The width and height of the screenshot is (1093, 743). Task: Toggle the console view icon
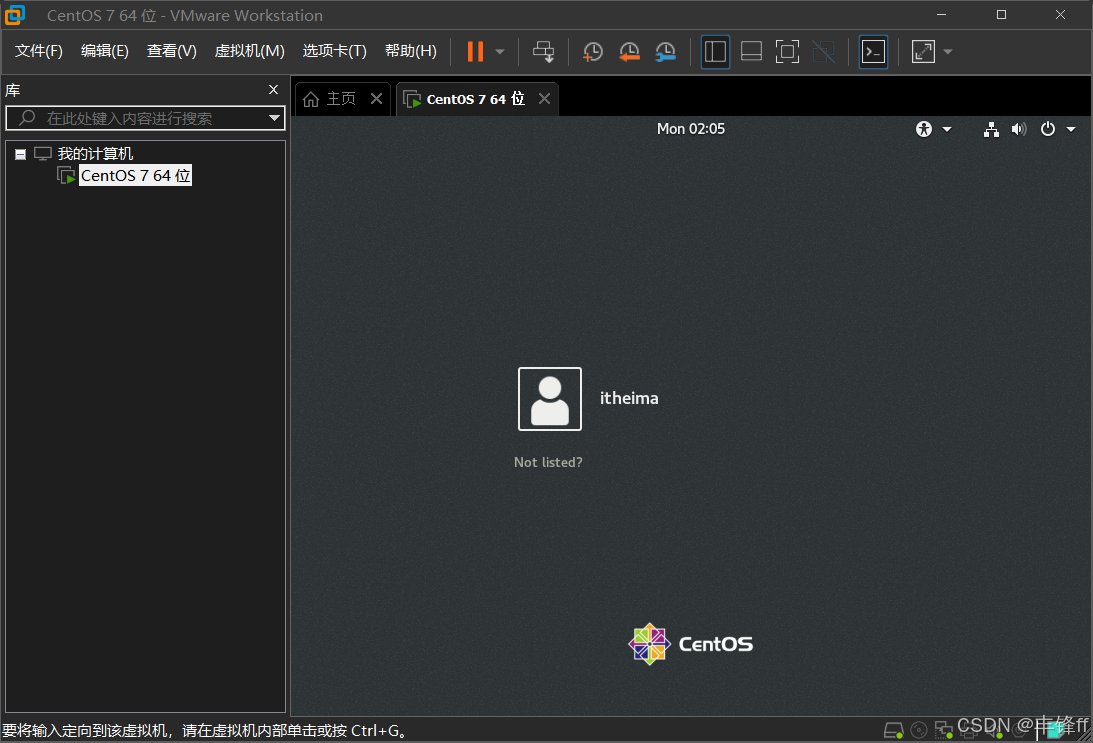tap(873, 52)
